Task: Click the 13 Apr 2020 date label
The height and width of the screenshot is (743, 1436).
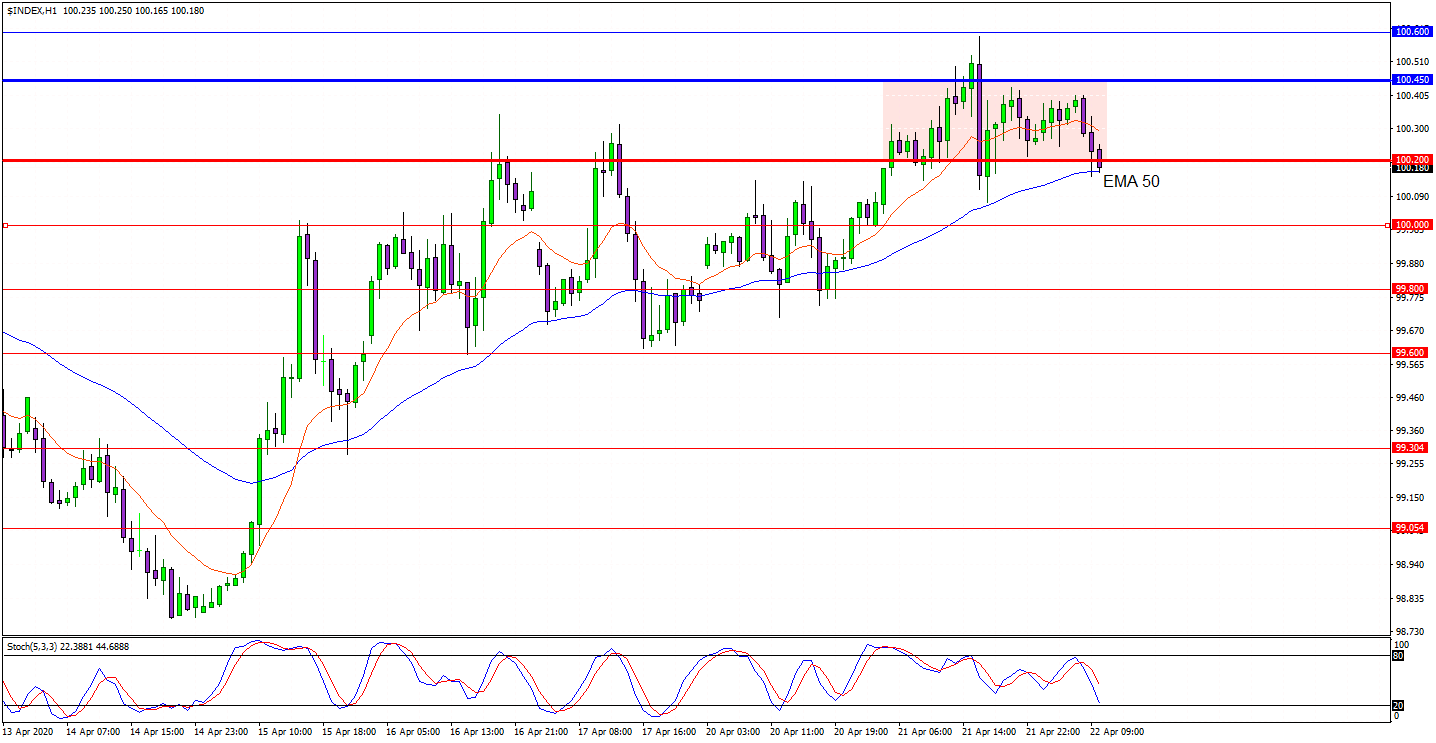Action: tap(29, 731)
